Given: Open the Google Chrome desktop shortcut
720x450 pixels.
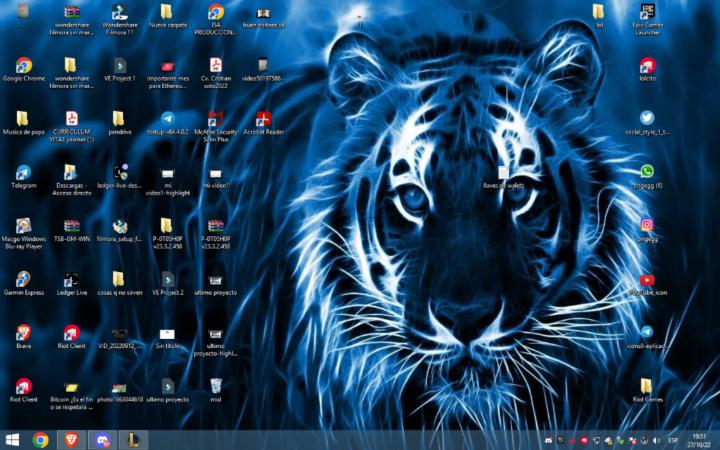Looking at the screenshot, I should 23,66.
